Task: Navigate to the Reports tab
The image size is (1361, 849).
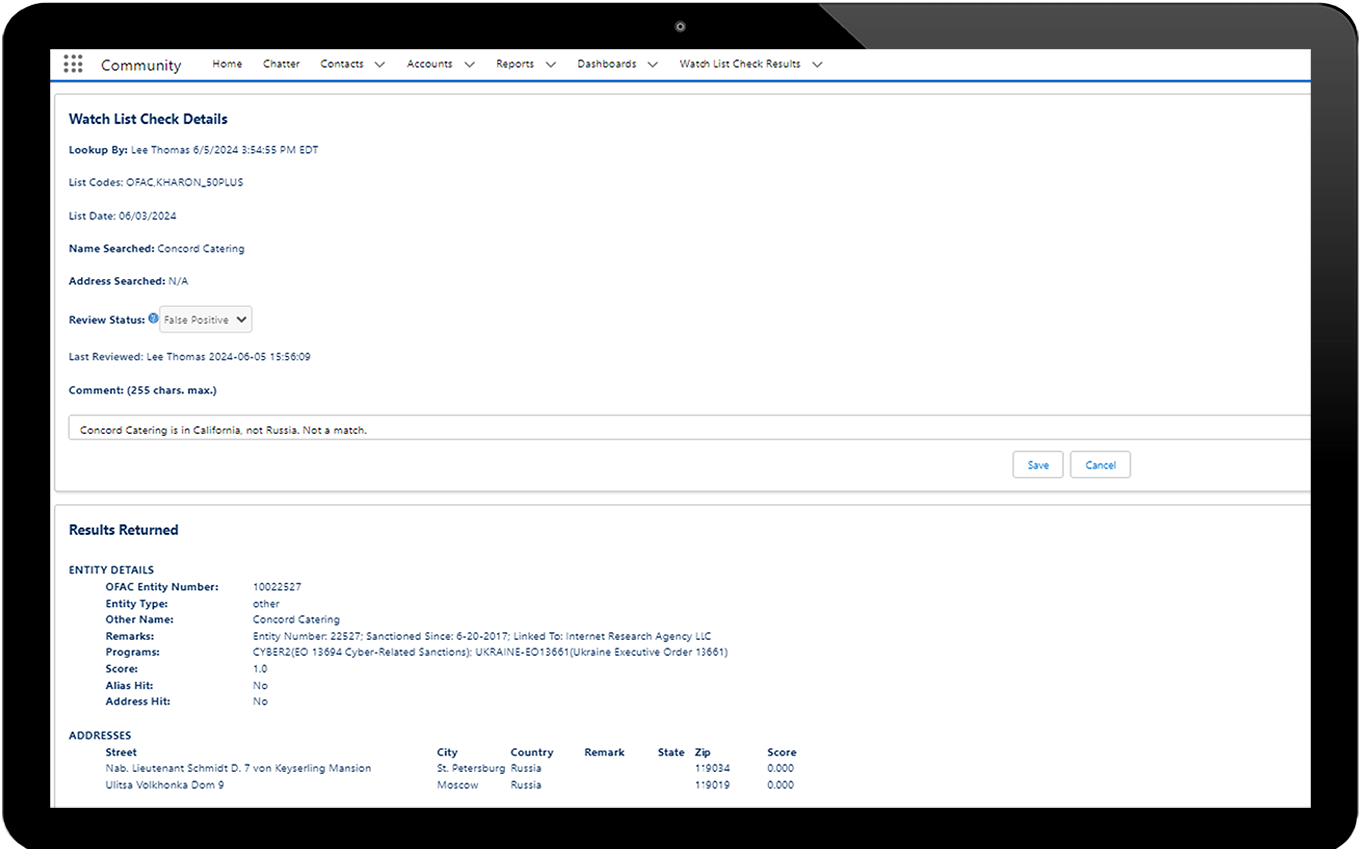Action: (515, 64)
